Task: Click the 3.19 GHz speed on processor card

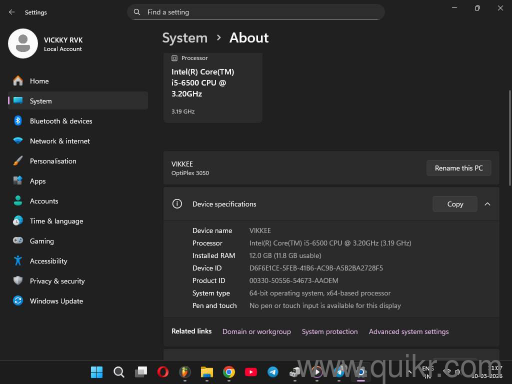Action: pyautogui.click(x=183, y=111)
